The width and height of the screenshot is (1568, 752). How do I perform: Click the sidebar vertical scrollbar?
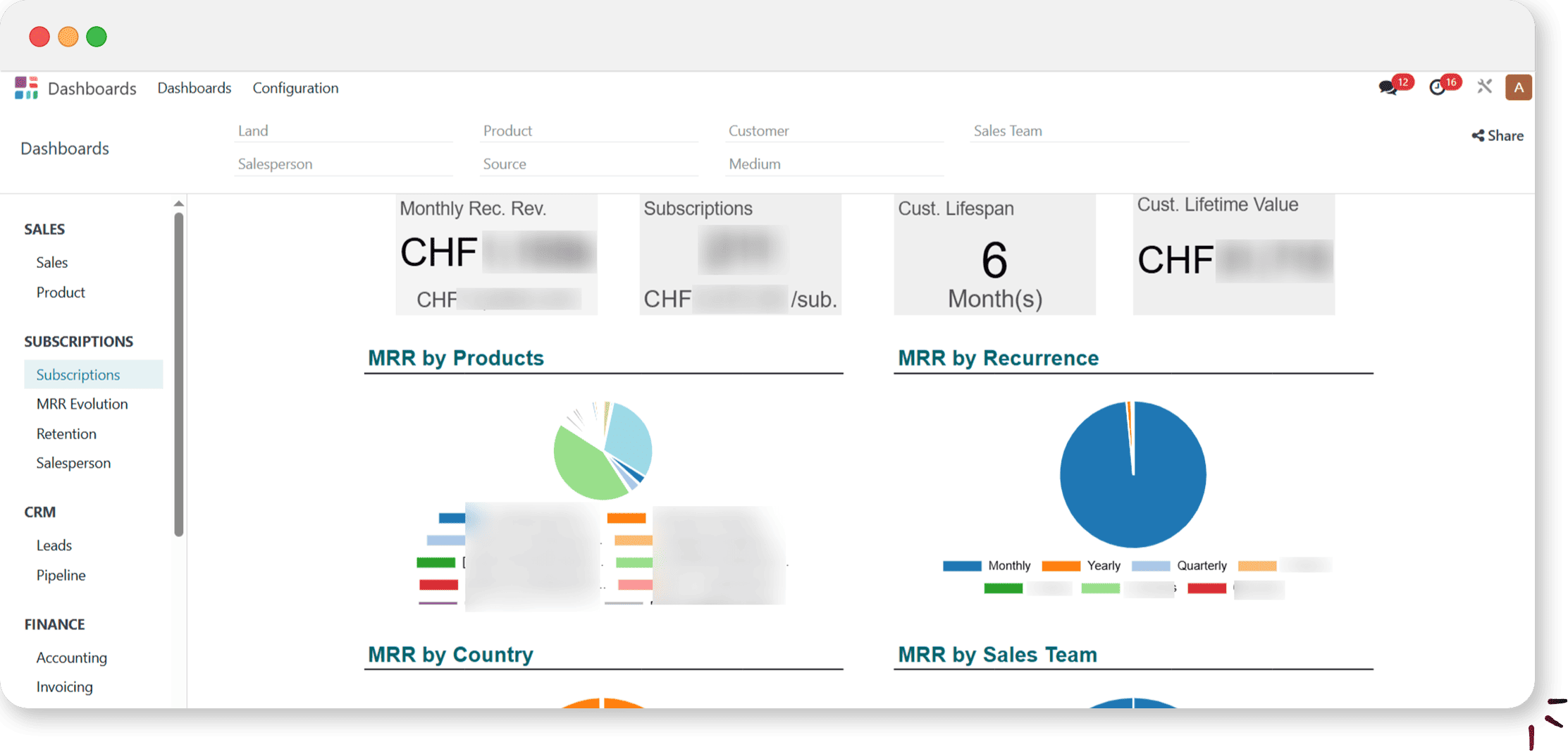[179, 374]
